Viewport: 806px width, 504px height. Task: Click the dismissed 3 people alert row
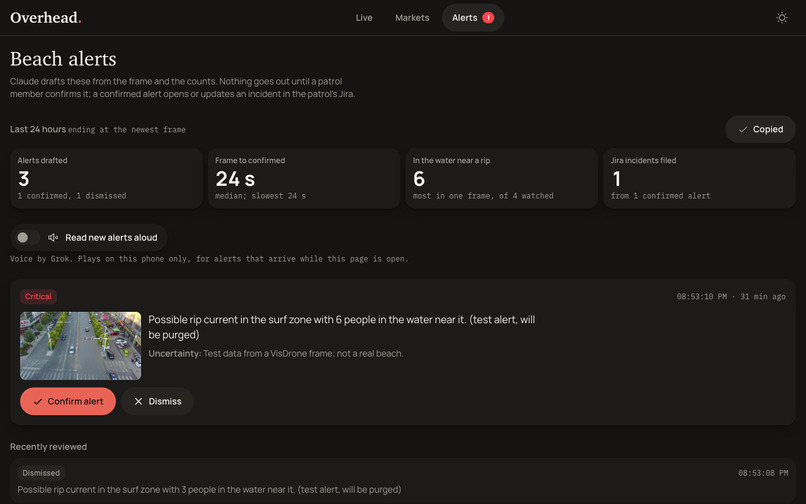(403, 481)
